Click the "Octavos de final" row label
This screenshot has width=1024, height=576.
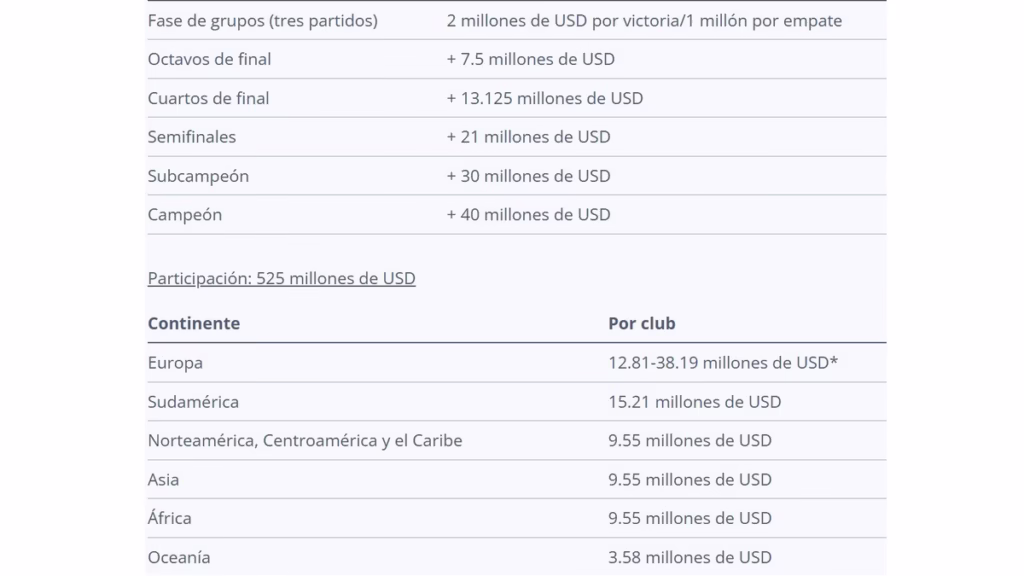click(x=210, y=59)
